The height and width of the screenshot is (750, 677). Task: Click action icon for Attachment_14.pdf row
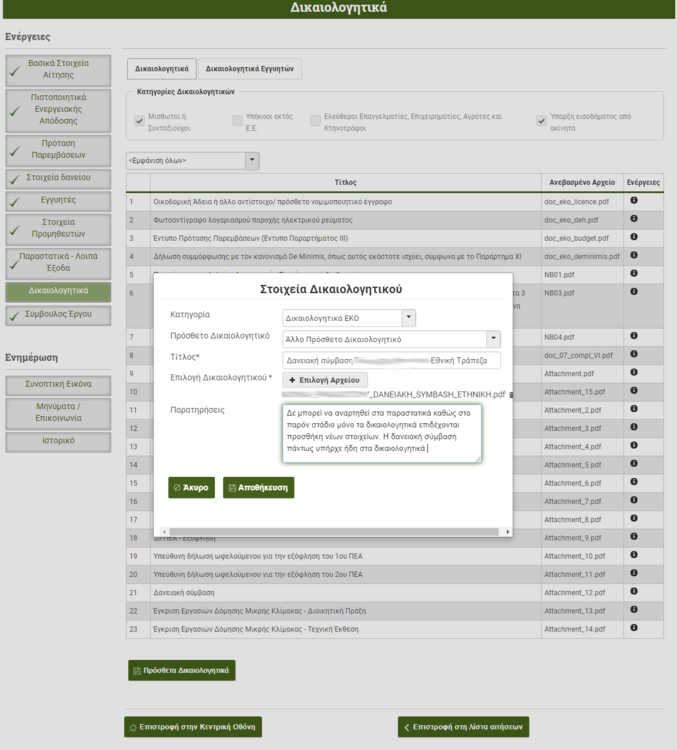(x=634, y=628)
